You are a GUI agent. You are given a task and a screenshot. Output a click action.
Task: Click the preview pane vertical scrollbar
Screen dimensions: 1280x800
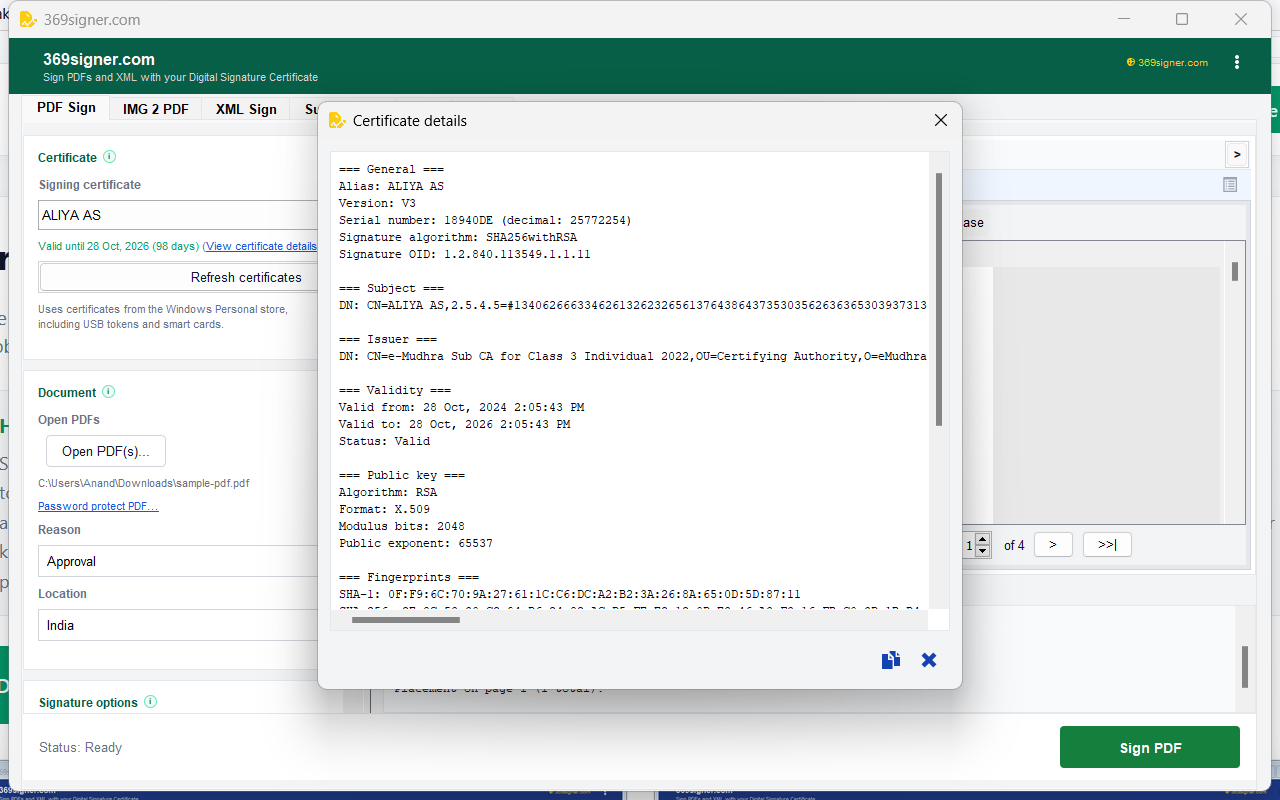(x=1235, y=271)
